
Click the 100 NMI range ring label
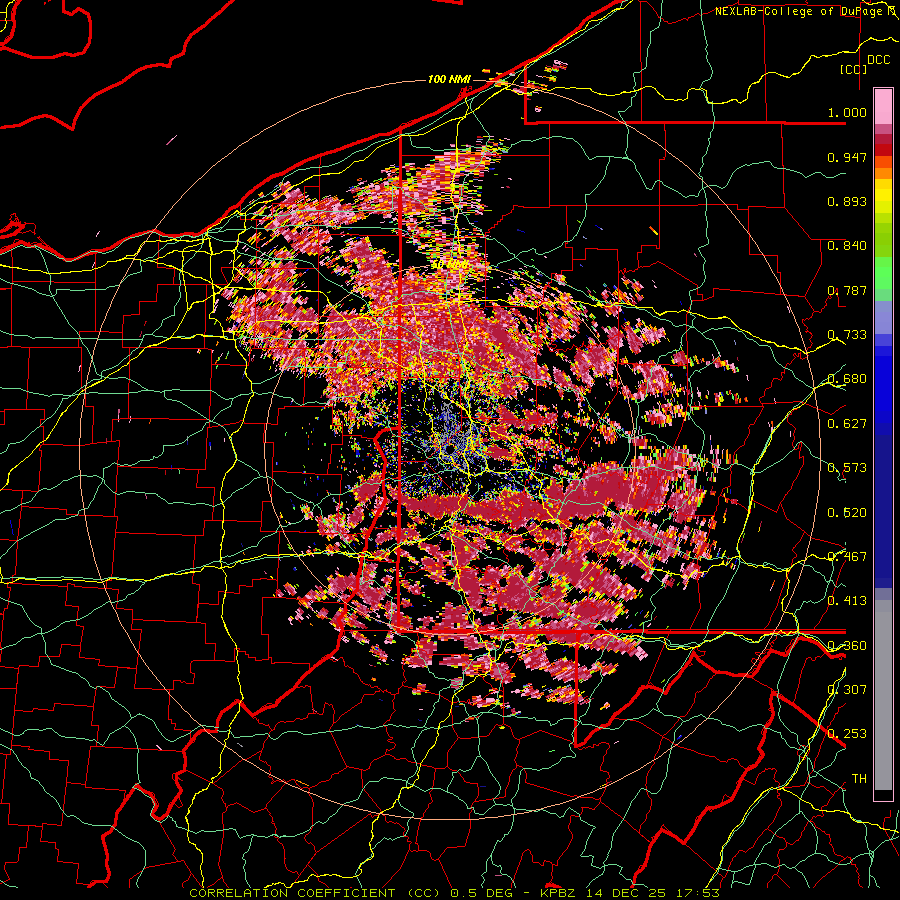(449, 79)
